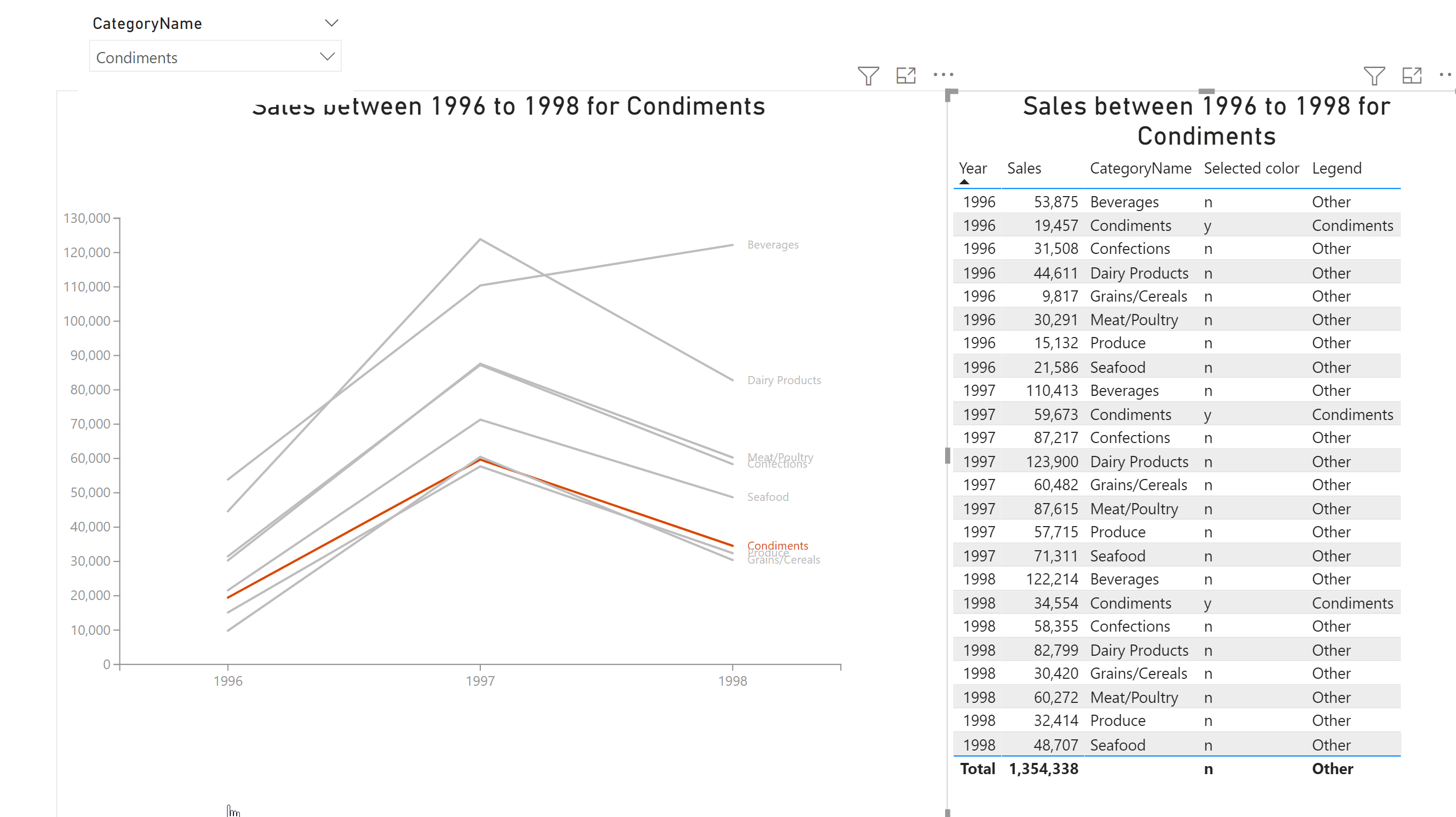Select the 1997 Condiments table row

click(1130, 414)
